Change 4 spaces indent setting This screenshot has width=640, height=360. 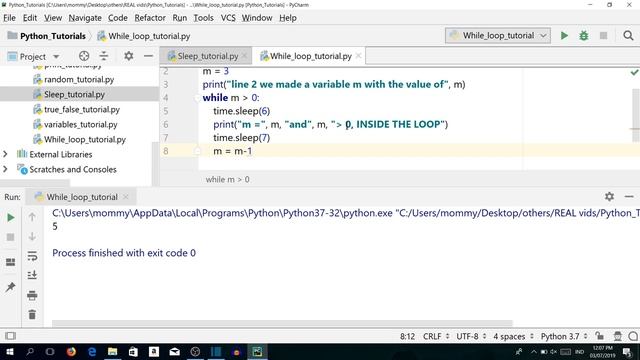(x=513, y=336)
